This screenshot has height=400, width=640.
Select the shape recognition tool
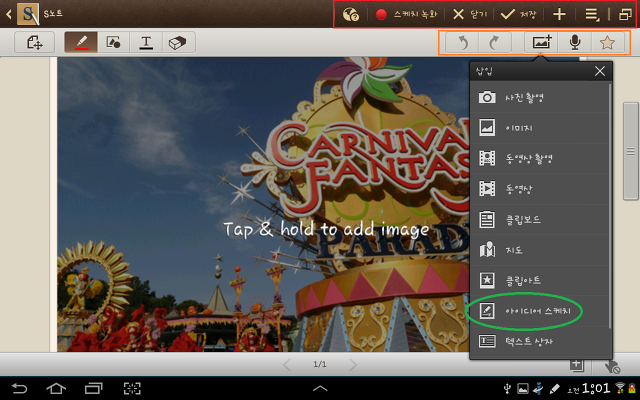point(113,42)
